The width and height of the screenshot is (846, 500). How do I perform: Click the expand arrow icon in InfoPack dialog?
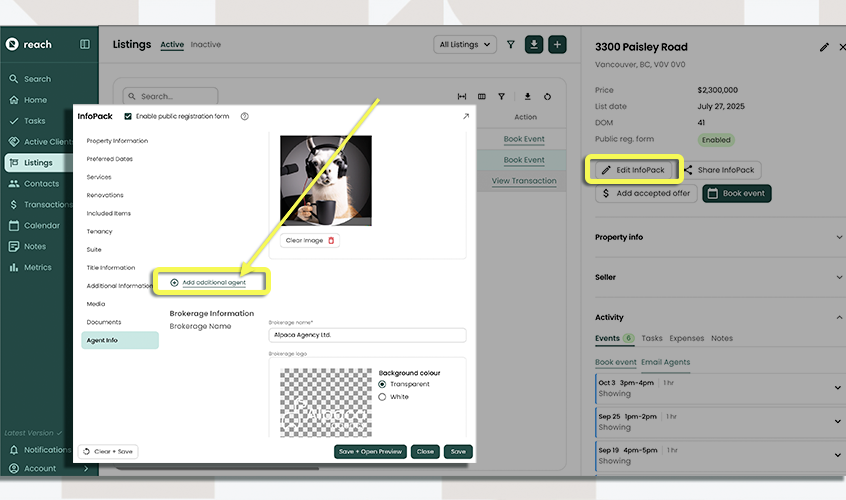[x=465, y=117]
